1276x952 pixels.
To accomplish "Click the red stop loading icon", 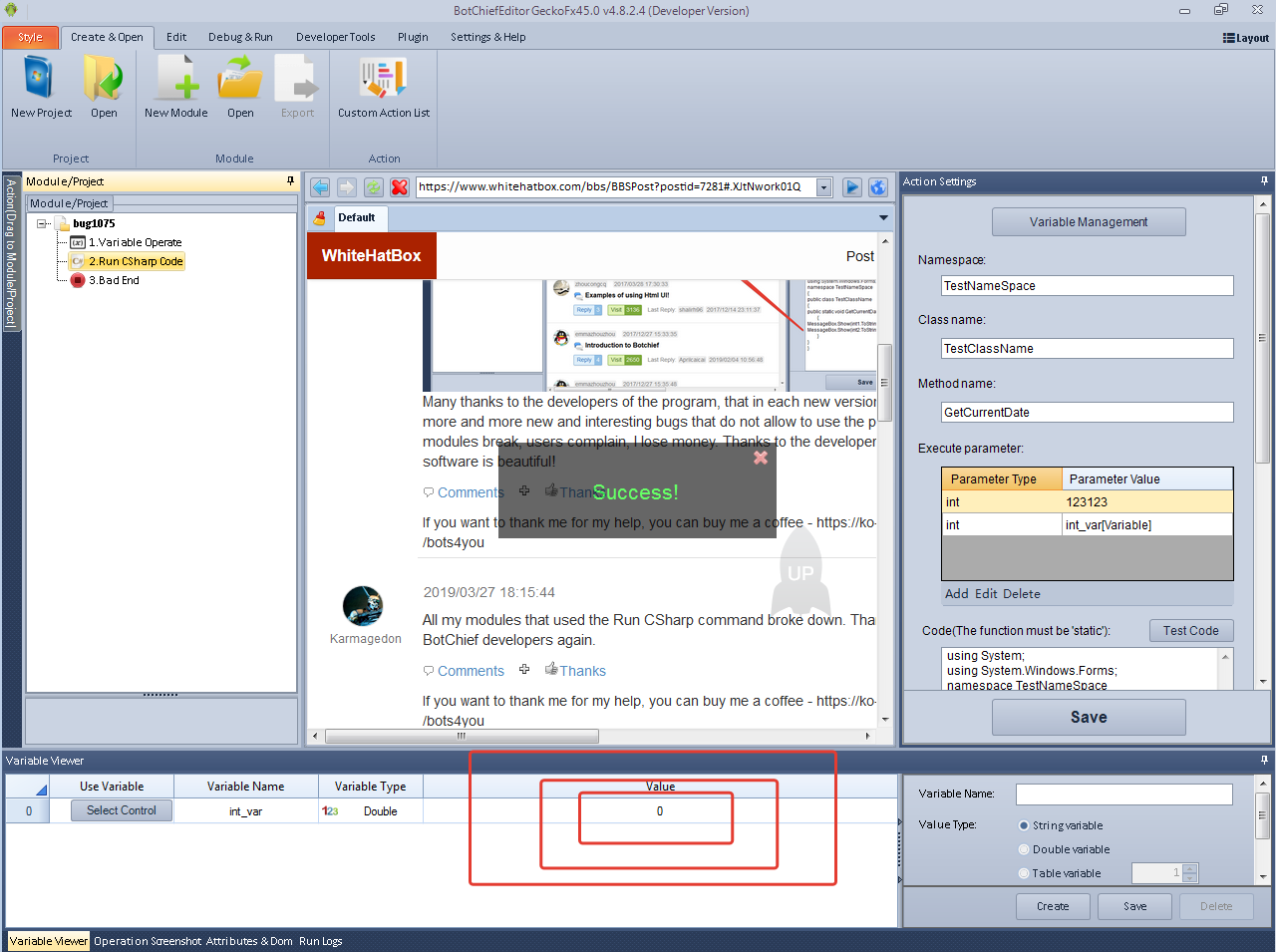I will click(x=400, y=187).
